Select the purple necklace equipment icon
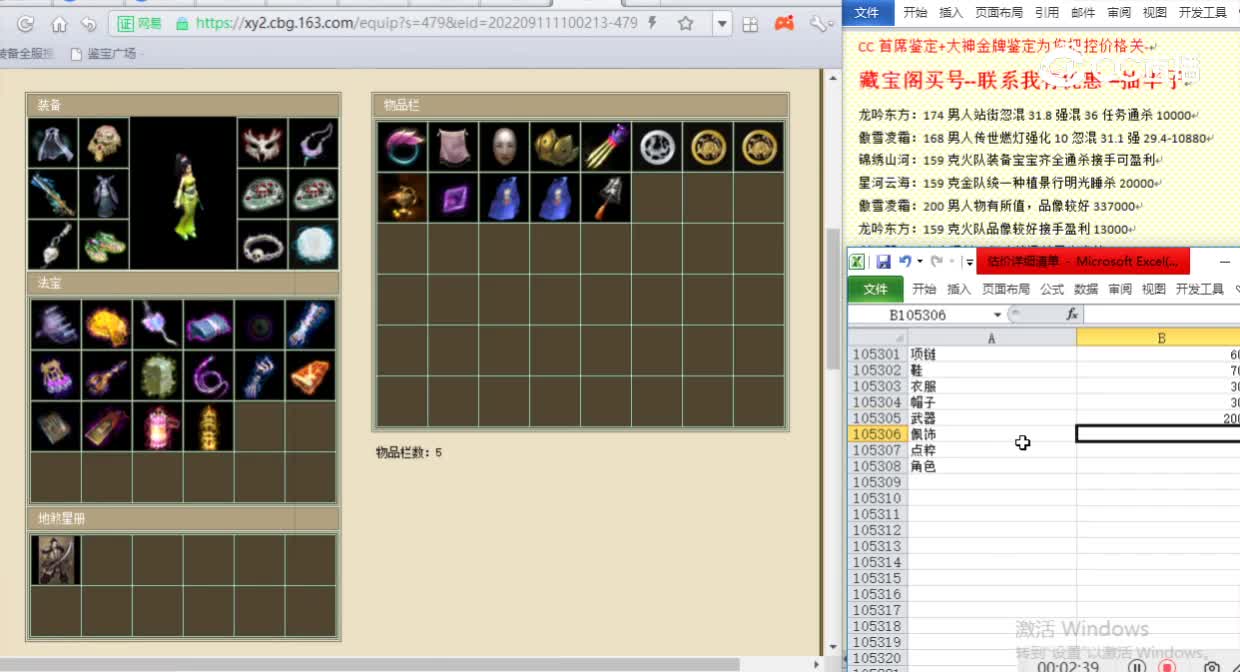This screenshot has width=1240, height=672. [x=314, y=143]
